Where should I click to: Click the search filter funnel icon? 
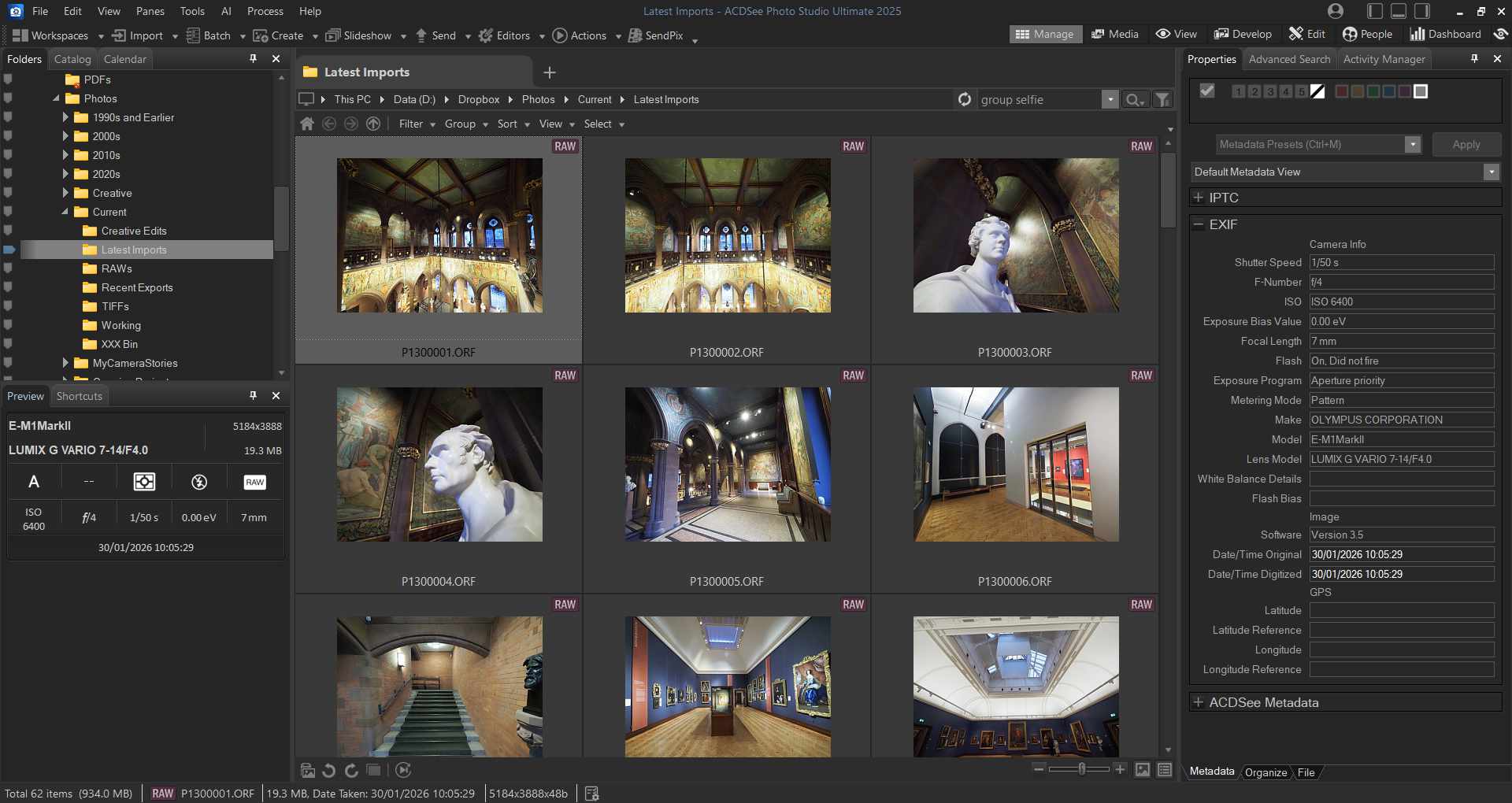[x=1162, y=99]
